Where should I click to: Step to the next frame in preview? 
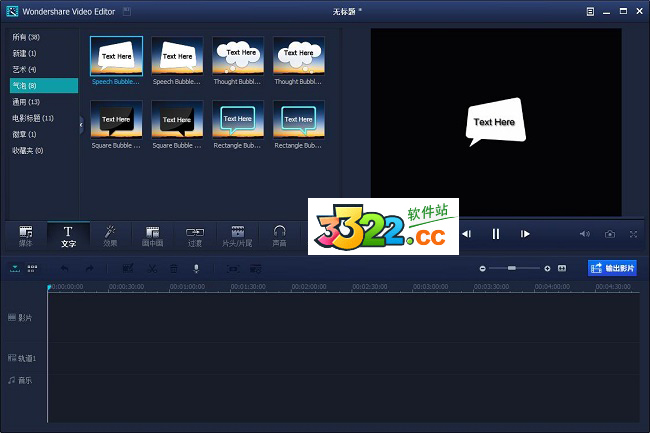524,234
